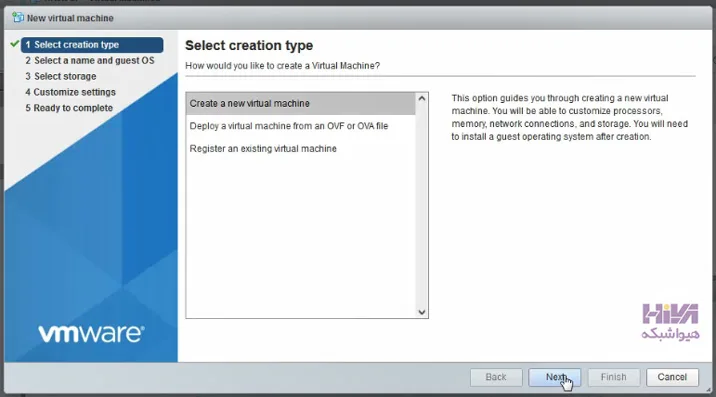Viewport: 716px width, 397px height.
Task: Go to step 5 Ready to complete
Action: 69,108
